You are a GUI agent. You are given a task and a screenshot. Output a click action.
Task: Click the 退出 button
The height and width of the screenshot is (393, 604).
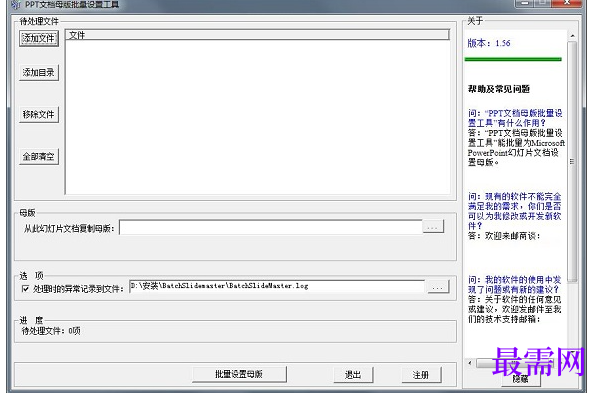tap(353, 375)
